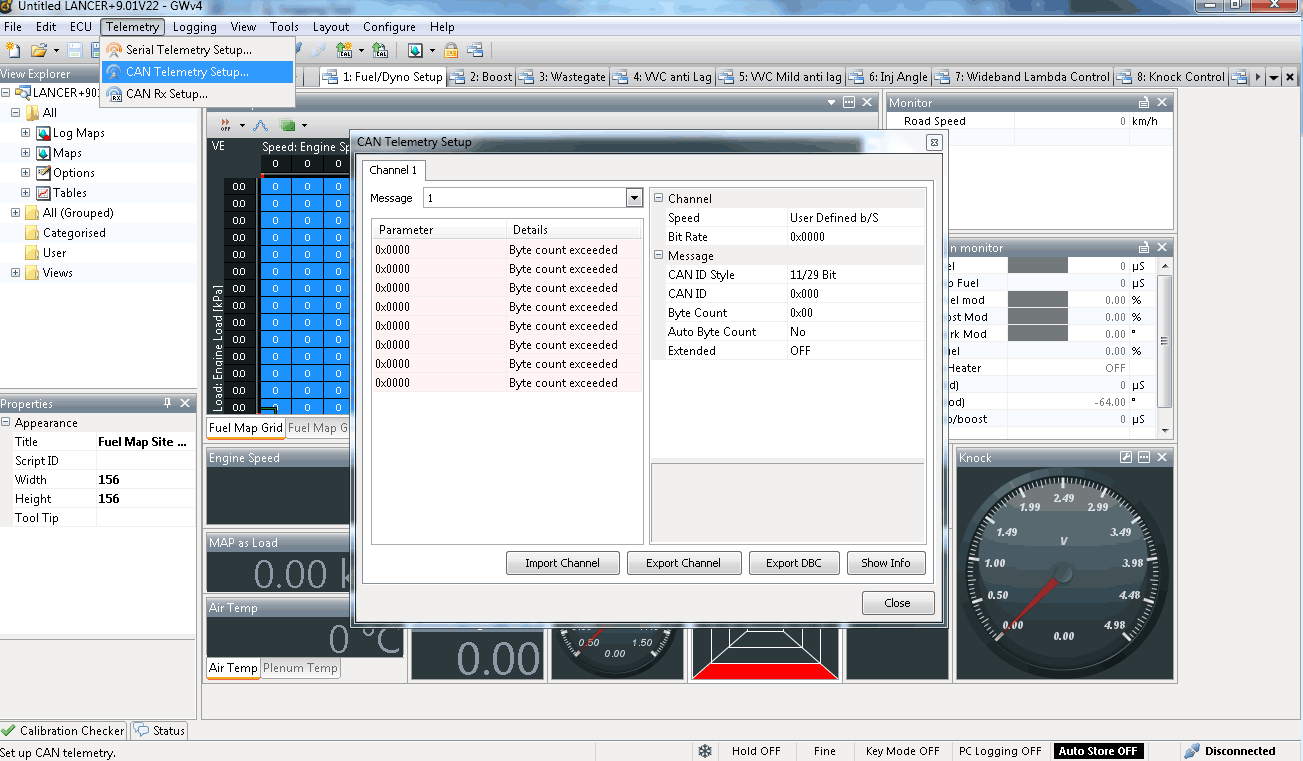Click the New file toolbar icon
The width and height of the screenshot is (1303, 761).
tap(12, 50)
